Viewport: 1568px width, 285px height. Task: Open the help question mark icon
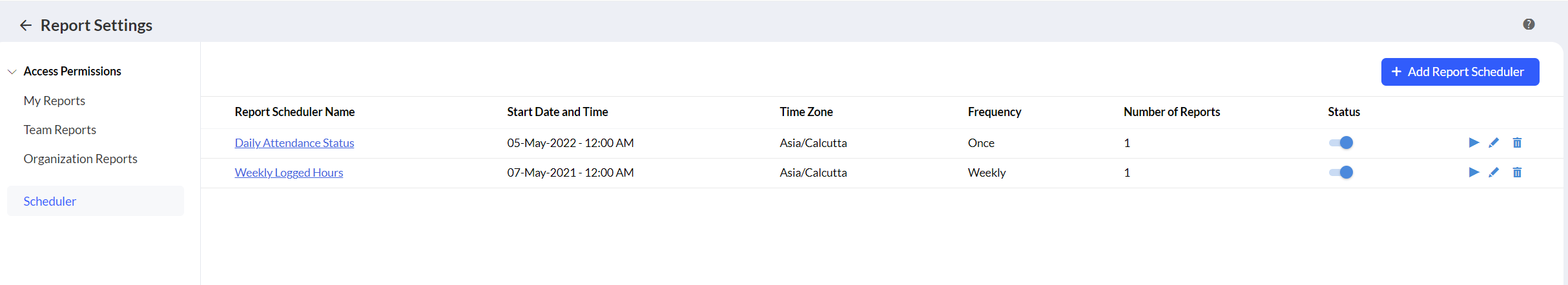click(1529, 25)
